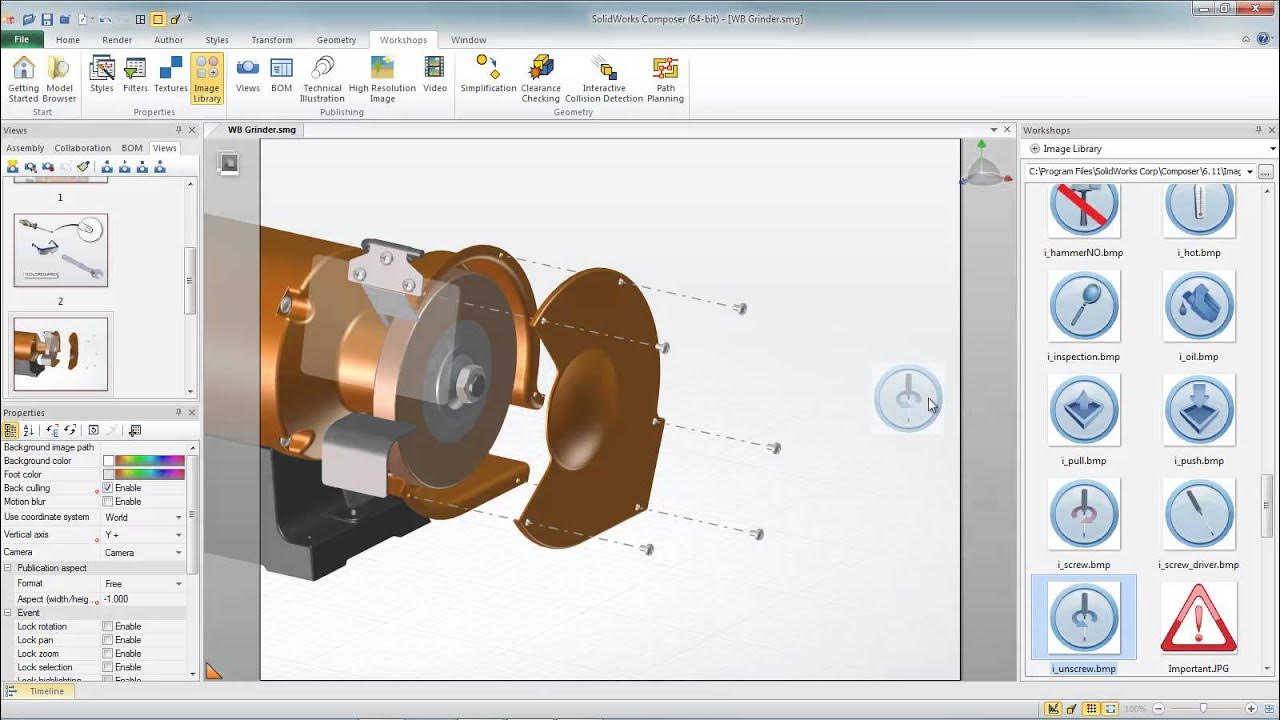Open the document tab list arrow
The image size is (1280, 720).
[993, 130]
